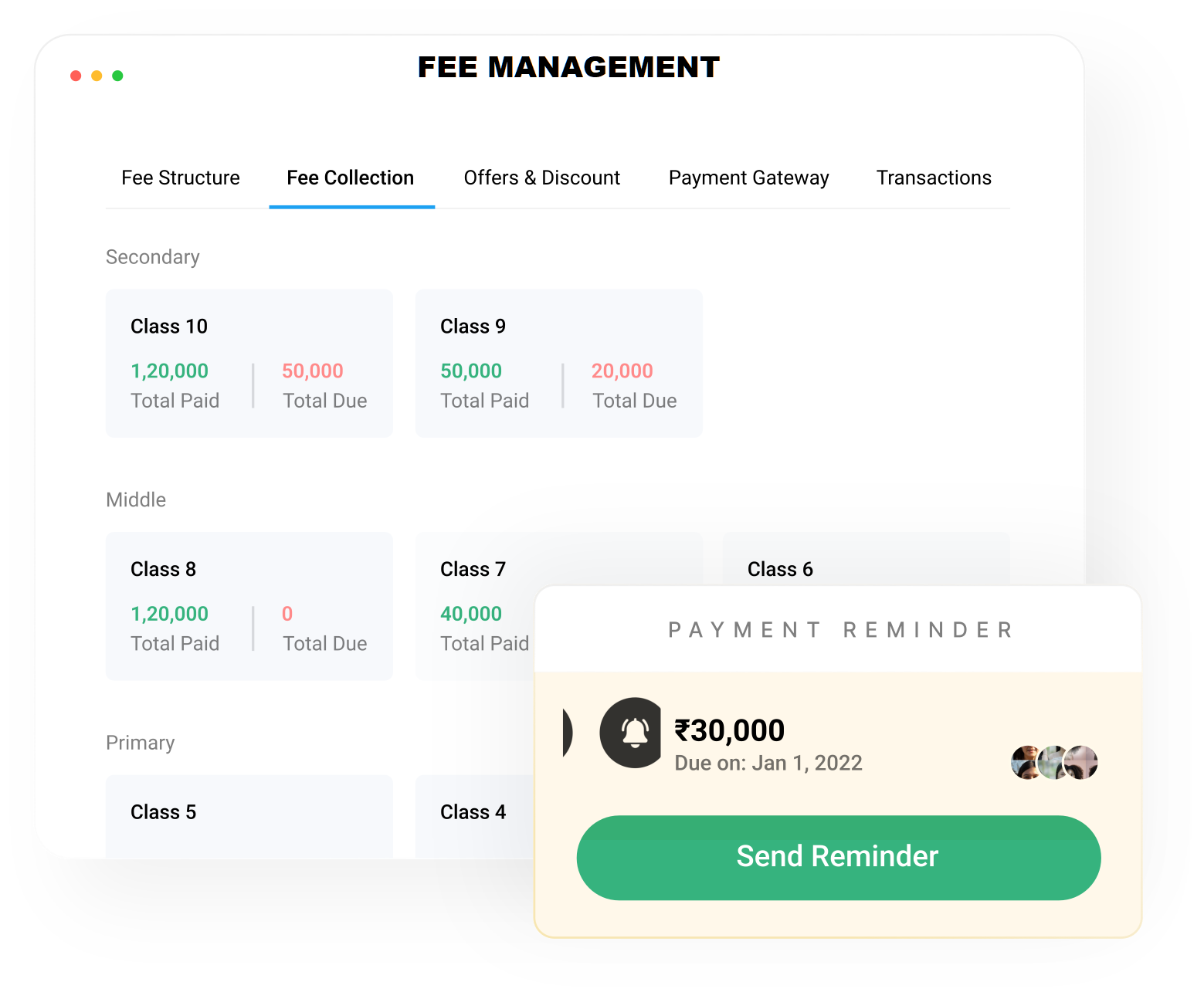Open the Class 6 card title
Image resolution: width=1204 pixels, height=999 pixels.
(x=780, y=570)
